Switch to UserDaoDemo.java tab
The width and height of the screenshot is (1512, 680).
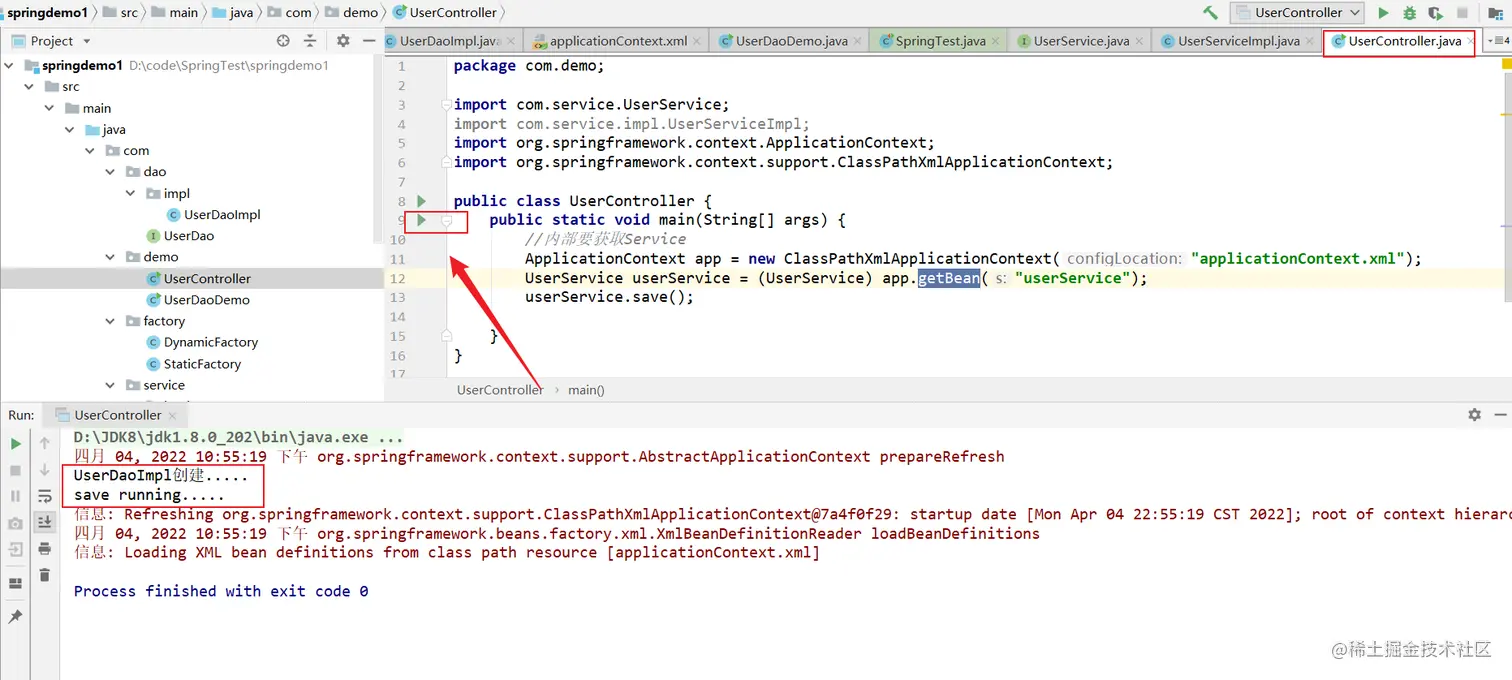791,41
